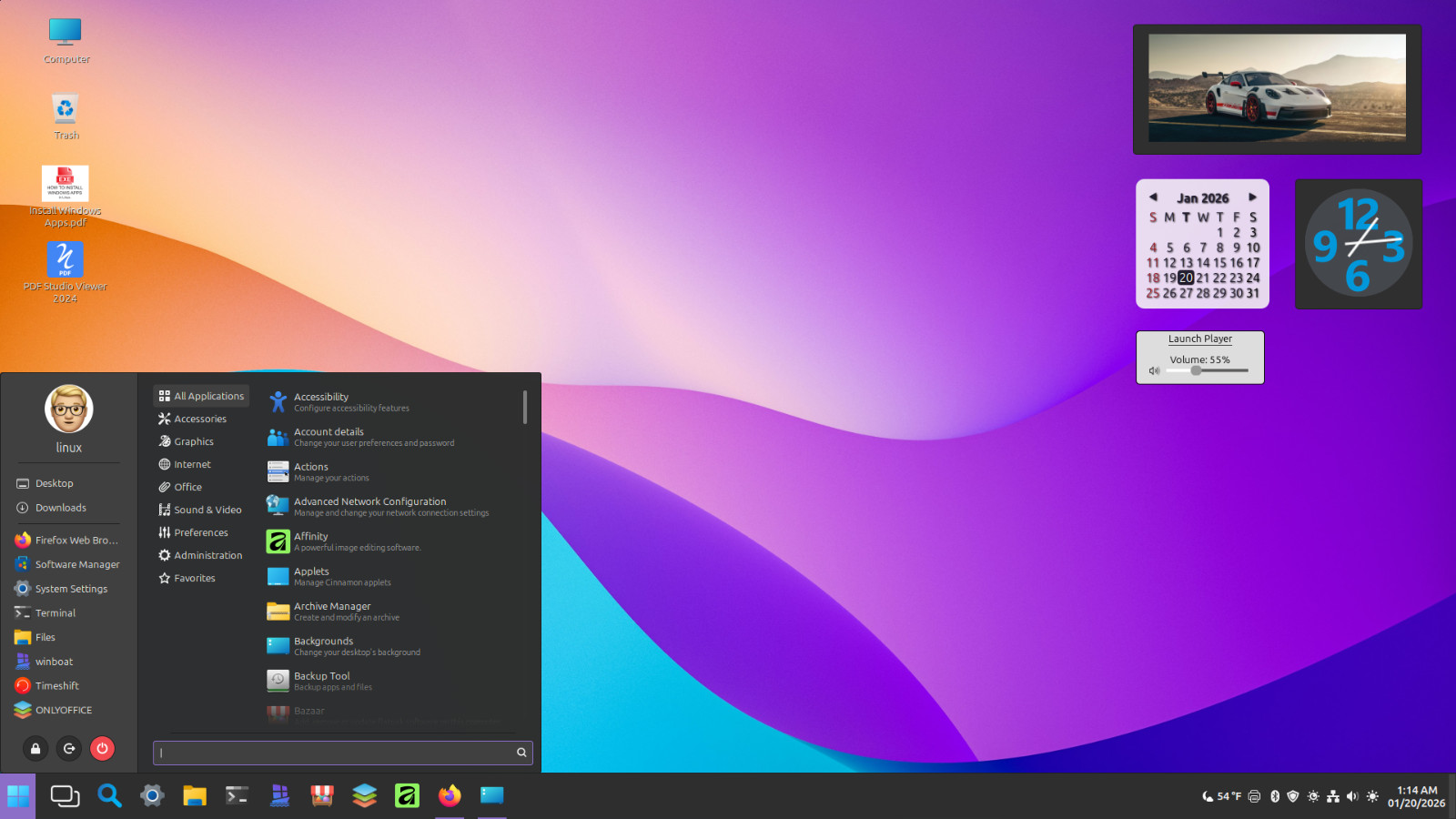Open Advanced Network Configuration entry
The height and width of the screenshot is (819, 1456).
(x=391, y=506)
